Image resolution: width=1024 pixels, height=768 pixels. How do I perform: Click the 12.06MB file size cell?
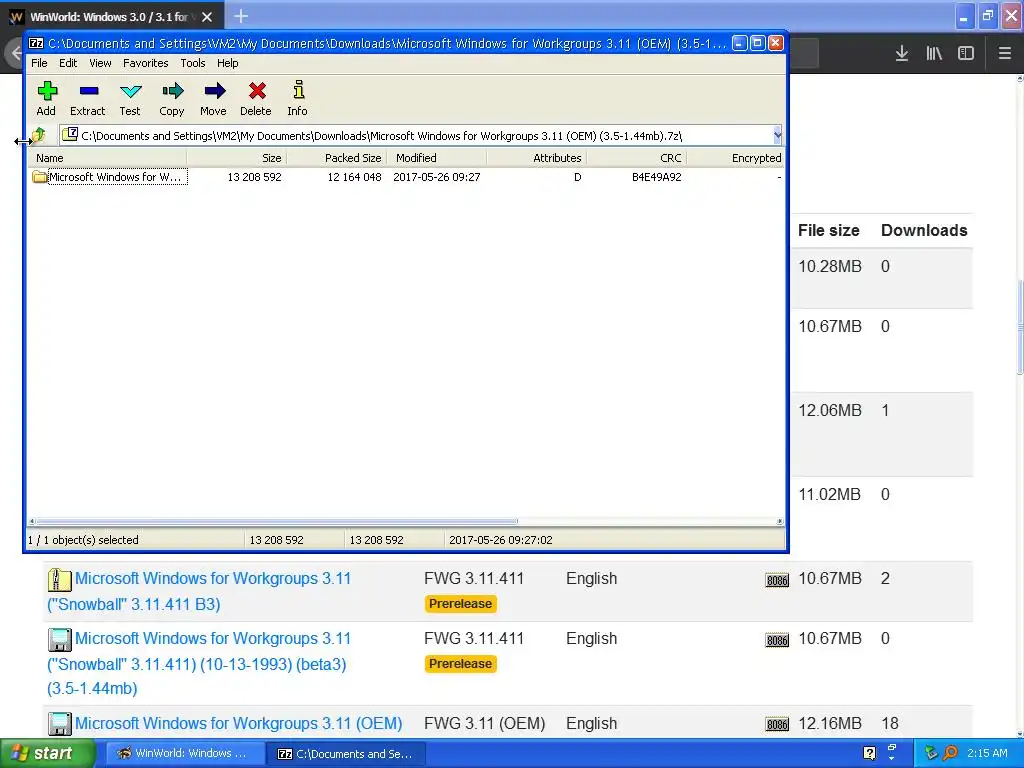coord(829,411)
